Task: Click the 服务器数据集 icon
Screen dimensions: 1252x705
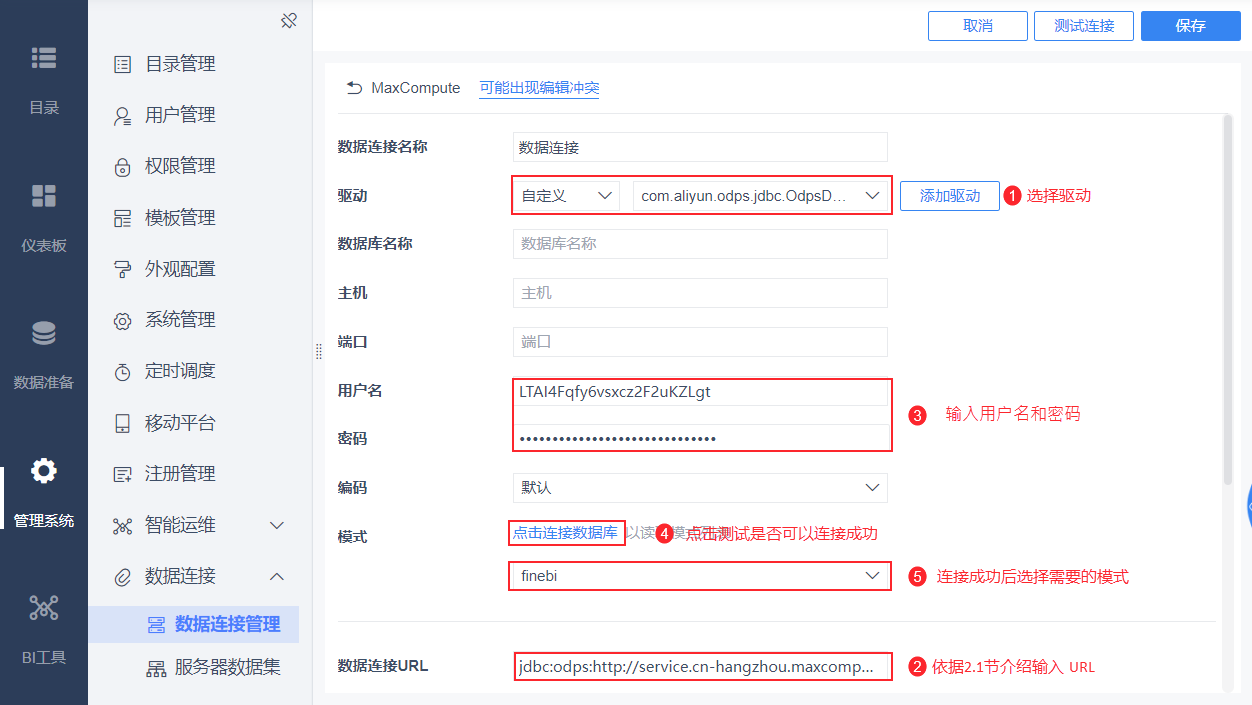Action: (156, 668)
